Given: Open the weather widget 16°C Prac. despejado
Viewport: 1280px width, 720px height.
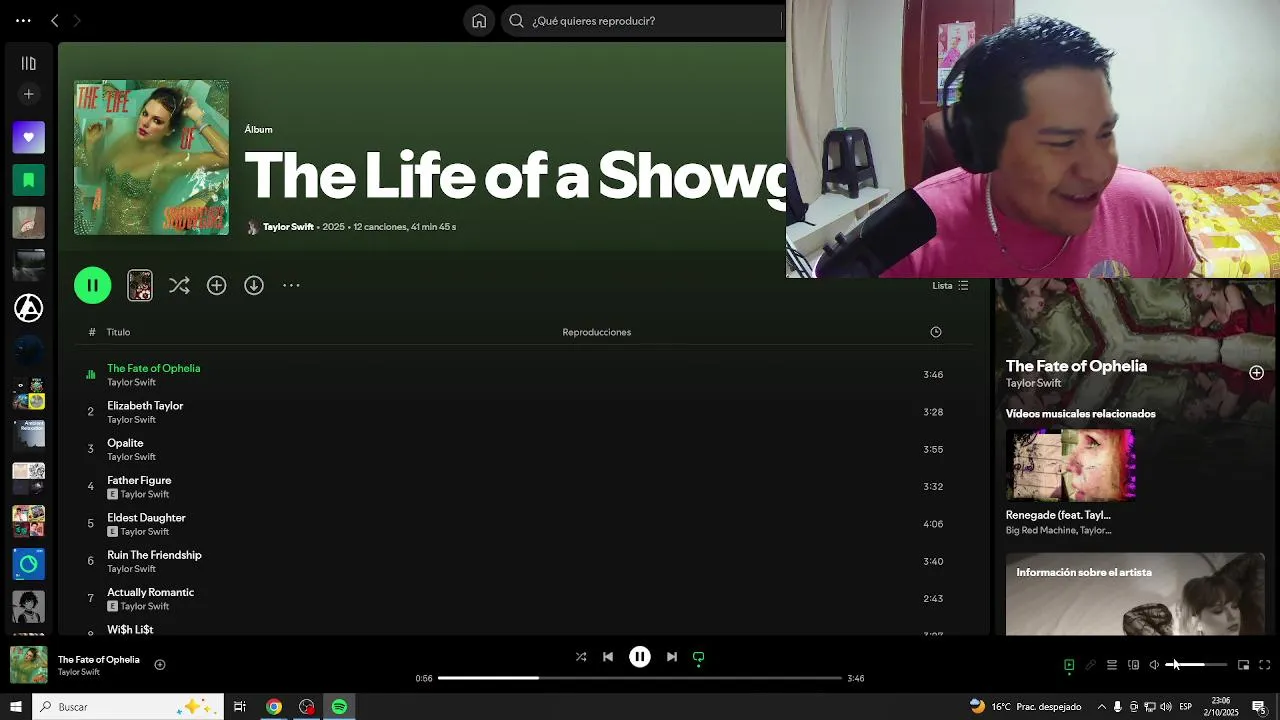Looking at the screenshot, I should point(1026,707).
